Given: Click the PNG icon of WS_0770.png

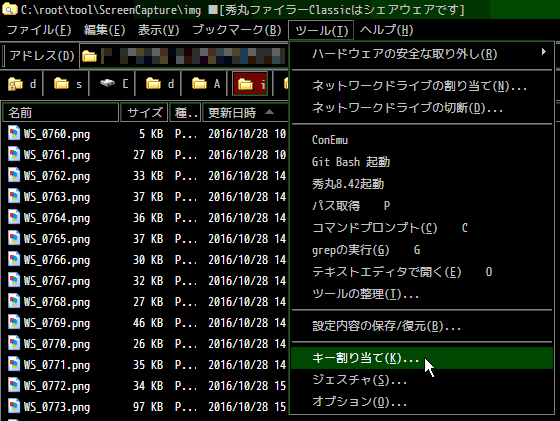Looking at the screenshot, I should [14, 344].
